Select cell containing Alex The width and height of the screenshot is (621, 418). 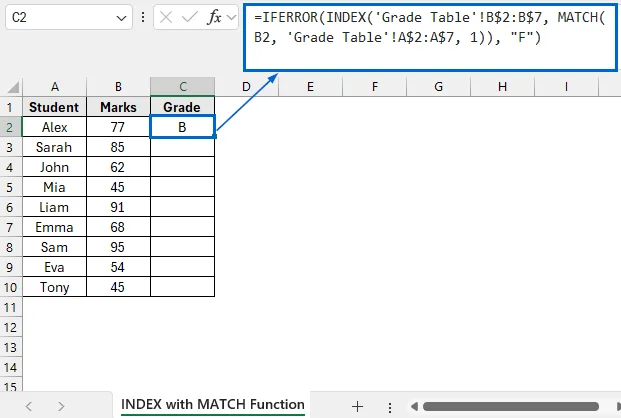(x=54, y=127)
